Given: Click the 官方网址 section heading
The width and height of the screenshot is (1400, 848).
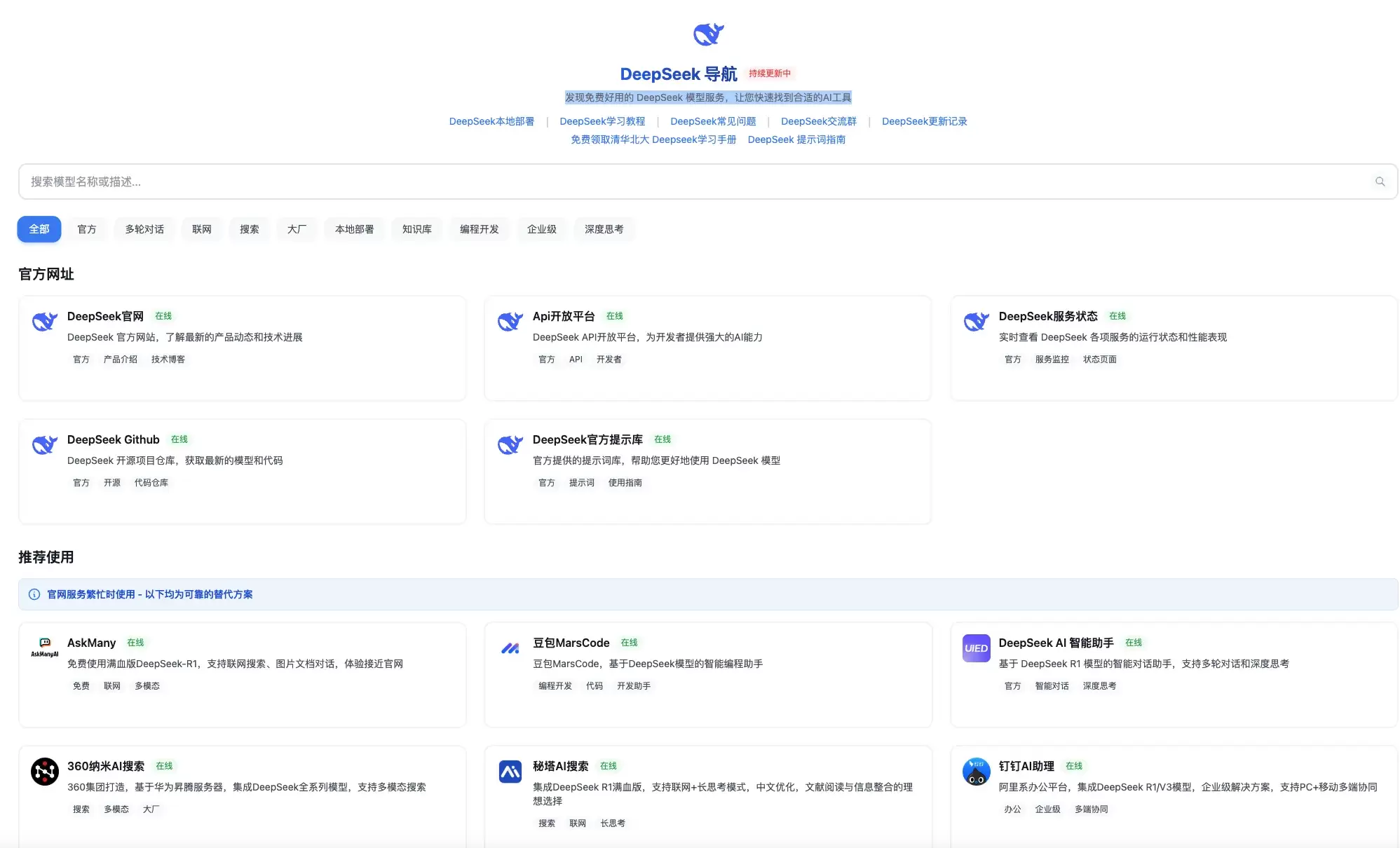Looking at the screenshot, I should [46, 274].
